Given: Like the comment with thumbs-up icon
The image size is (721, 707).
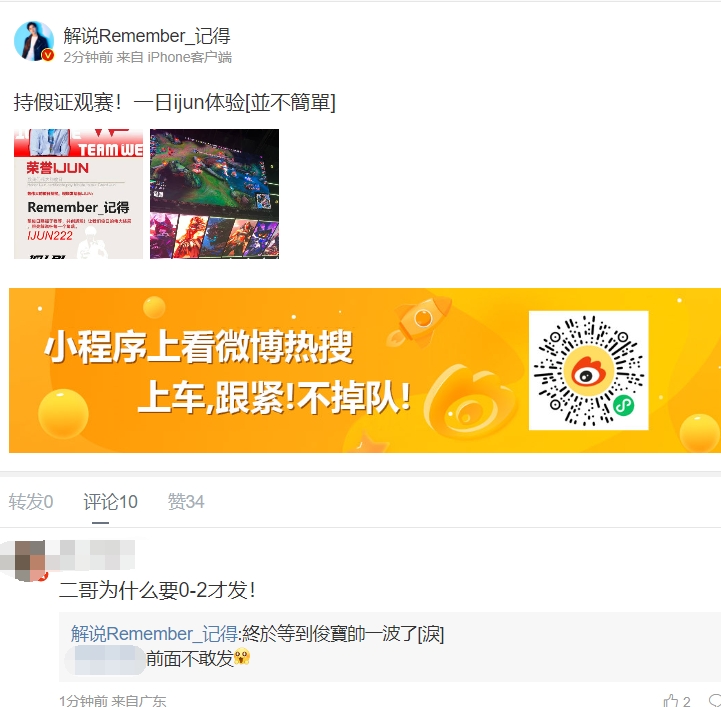Looking at the screenshot, I should point(671,701).
